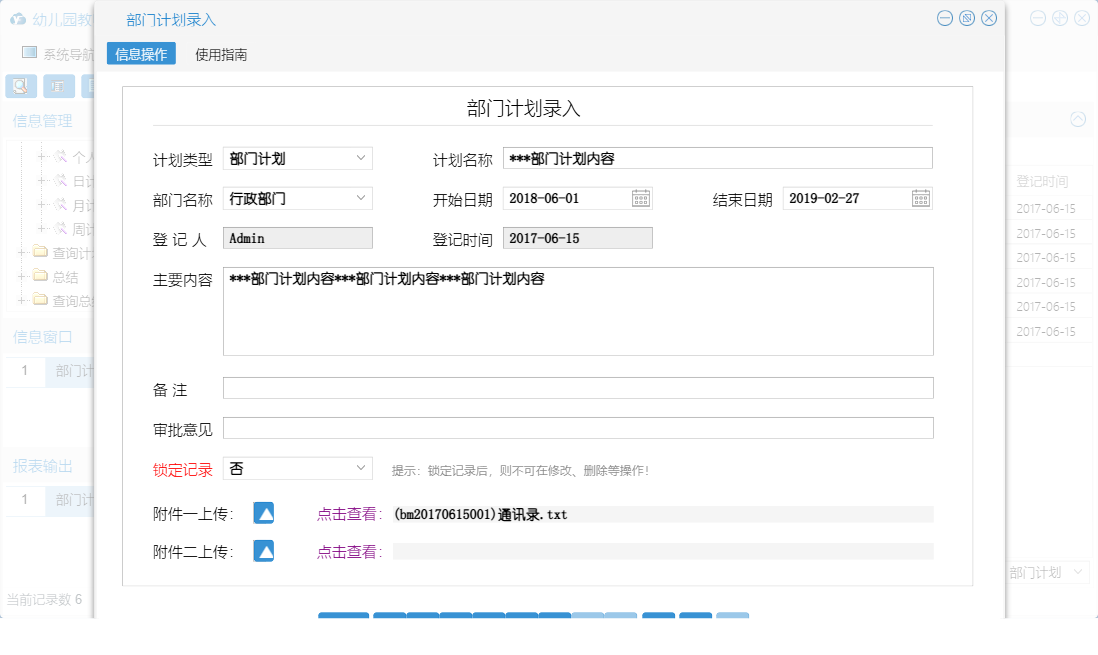Select the 信息操作 tab
Viewport: 1098px width, 655px height.
pos(140,54)
